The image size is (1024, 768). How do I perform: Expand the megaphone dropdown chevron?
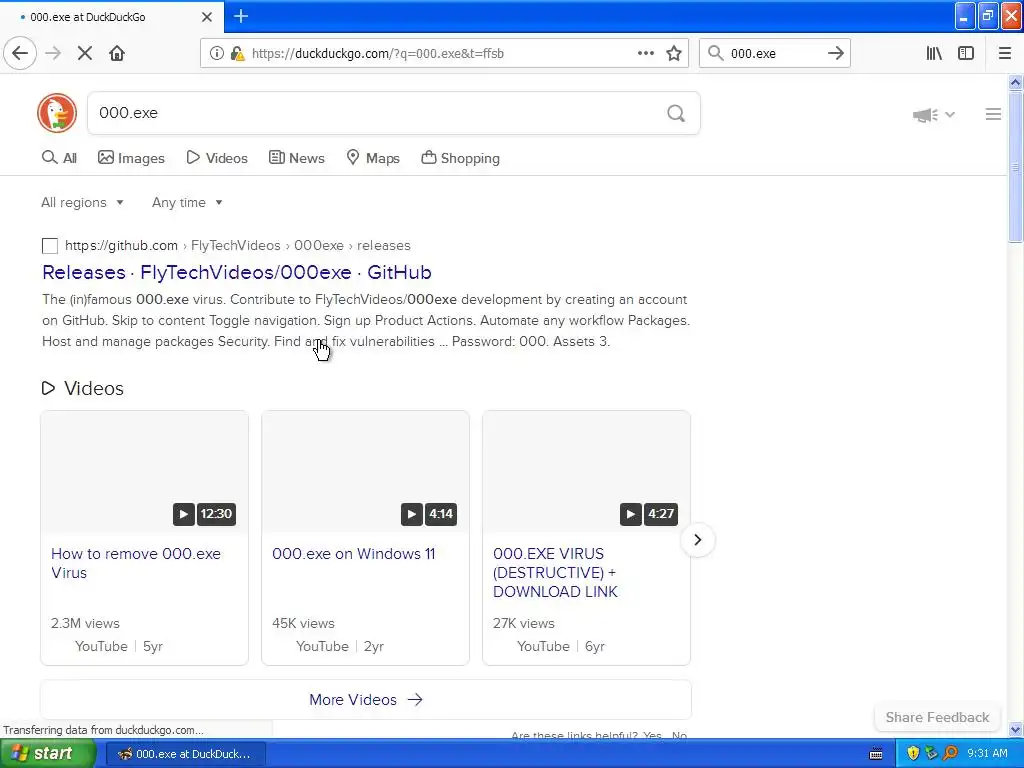tap(950, 115)
